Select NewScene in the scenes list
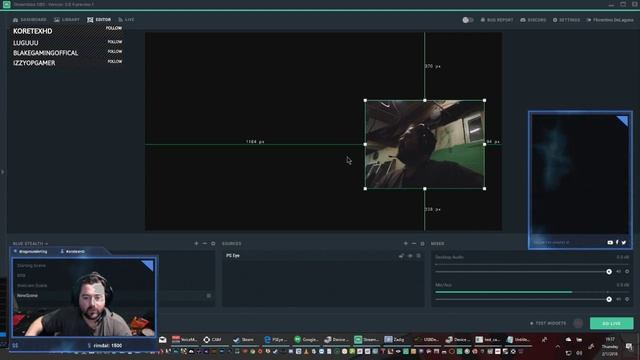 (x=27, y=295)
